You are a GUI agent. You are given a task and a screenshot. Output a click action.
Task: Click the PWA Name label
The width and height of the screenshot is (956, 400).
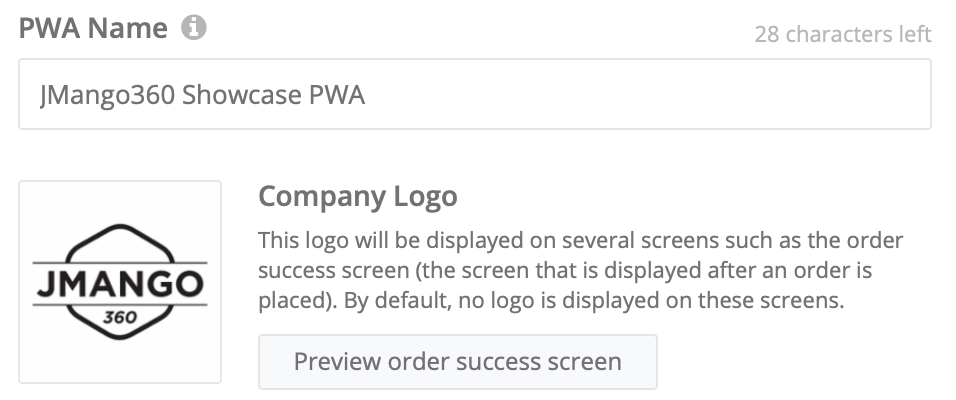coord(94,29)
